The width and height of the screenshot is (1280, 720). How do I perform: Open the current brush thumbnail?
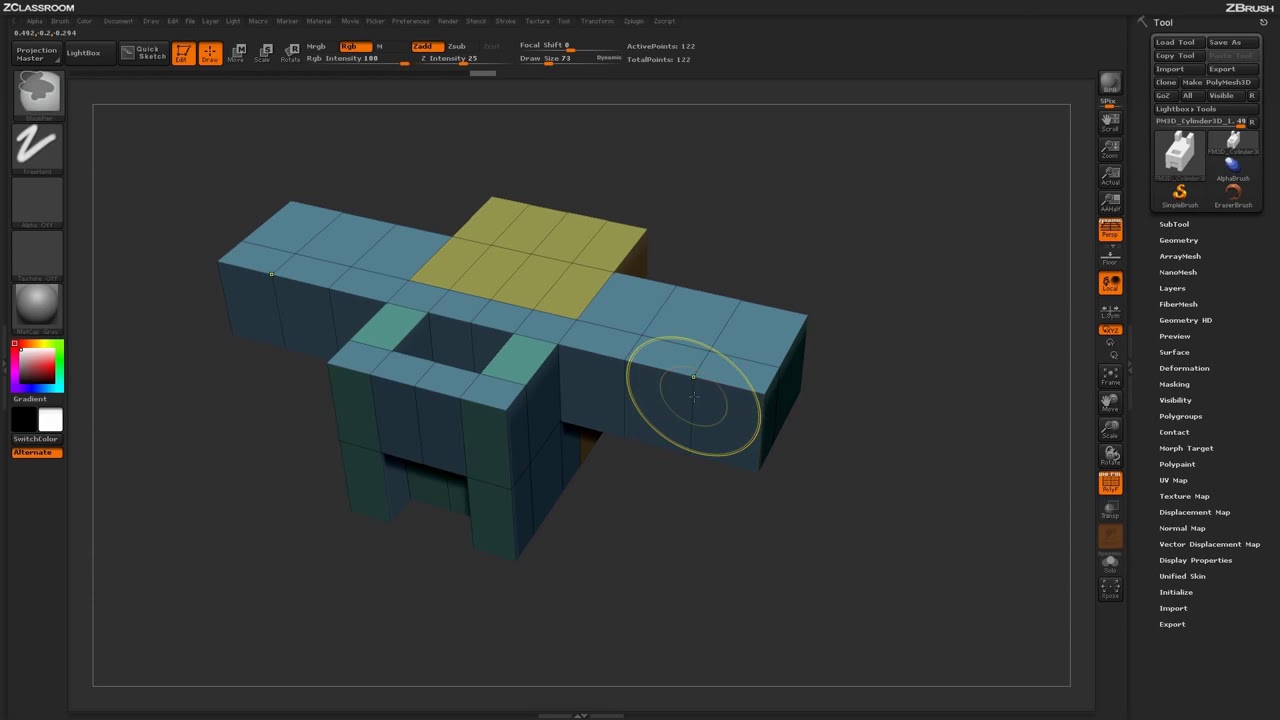38,95
